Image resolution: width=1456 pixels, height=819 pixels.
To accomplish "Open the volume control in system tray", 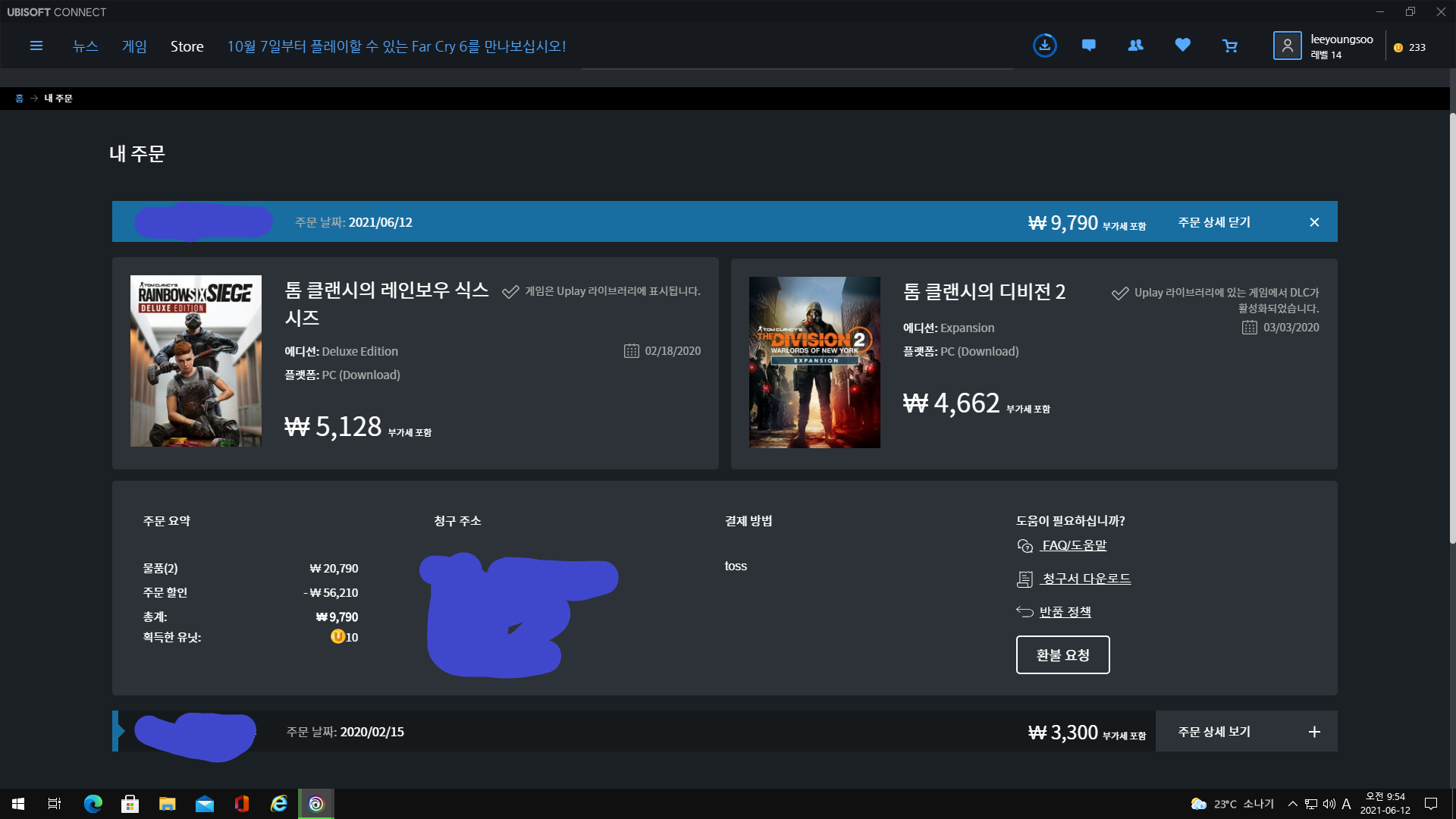I will (x=1329, y=804).
